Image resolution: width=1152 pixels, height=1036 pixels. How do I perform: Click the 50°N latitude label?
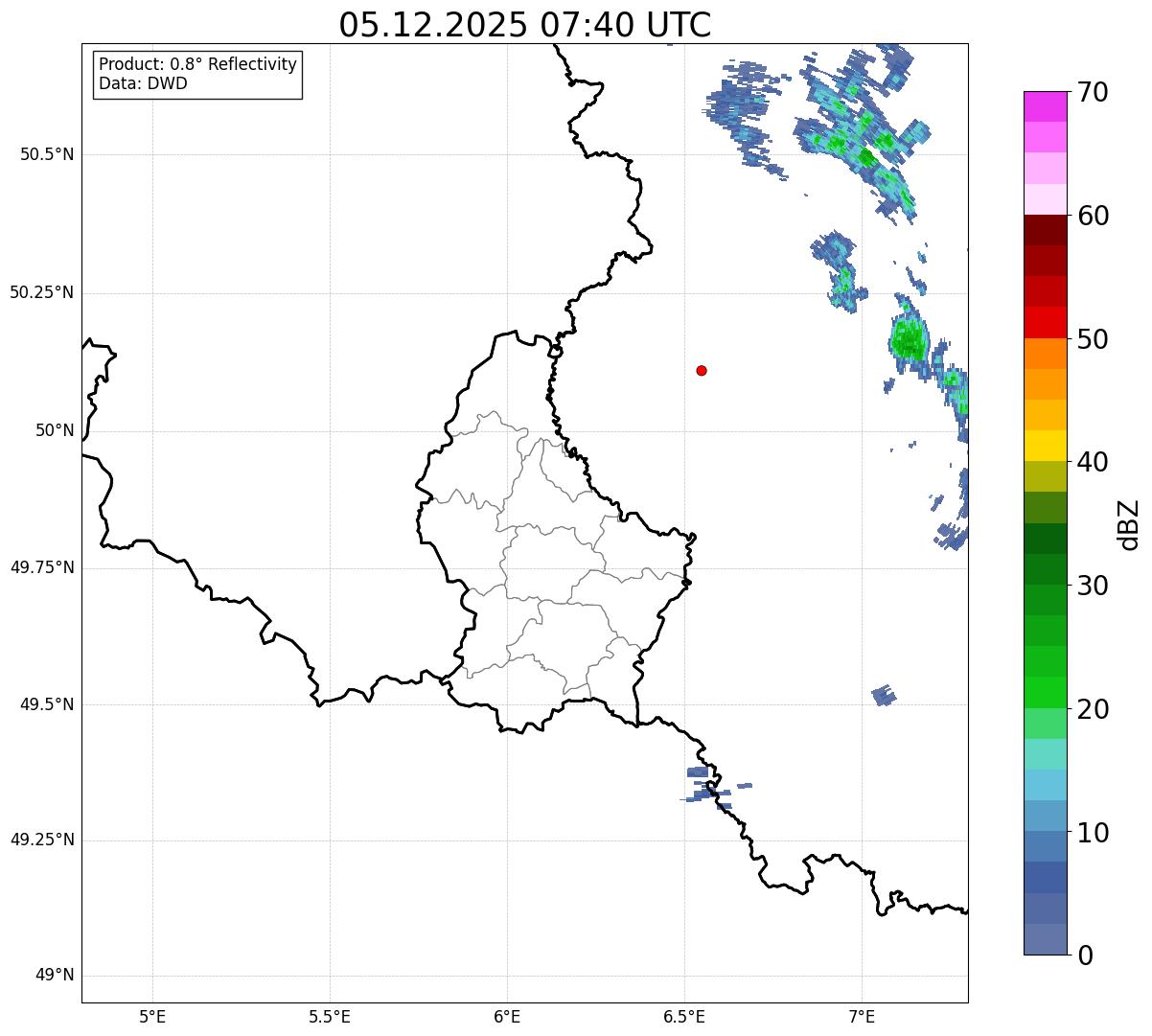coord(55,430)
